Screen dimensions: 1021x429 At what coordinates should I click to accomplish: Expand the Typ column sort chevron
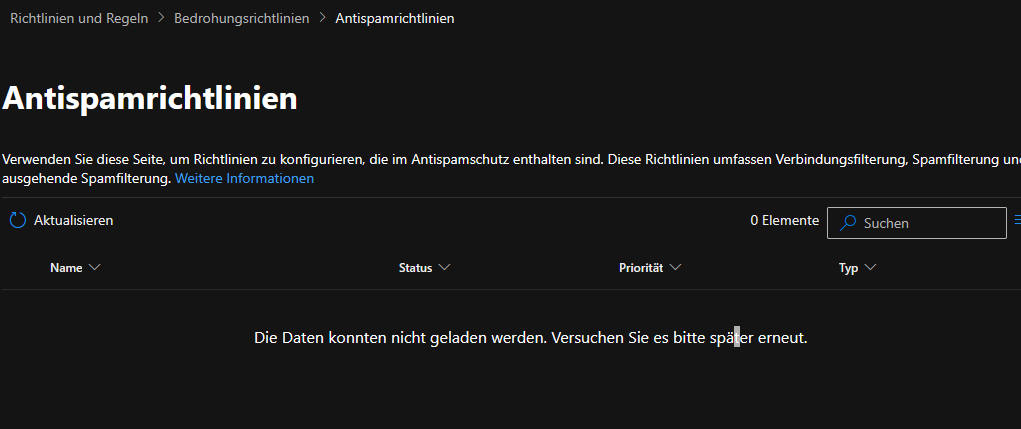click(x=870, y=268)
